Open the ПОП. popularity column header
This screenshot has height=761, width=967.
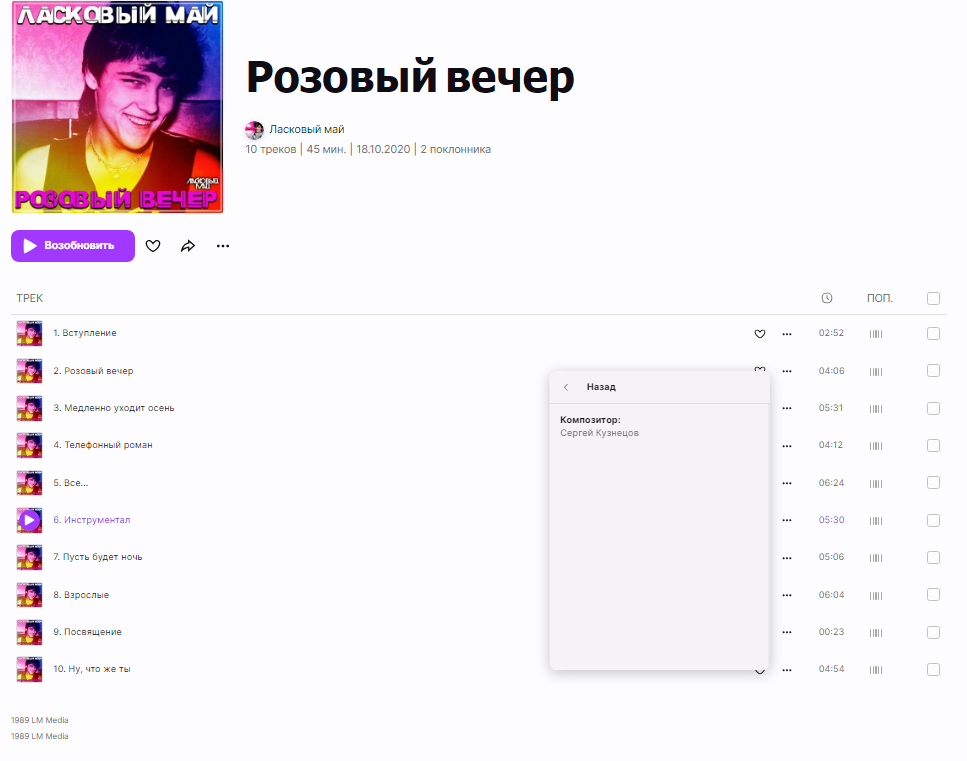(880, 298)
